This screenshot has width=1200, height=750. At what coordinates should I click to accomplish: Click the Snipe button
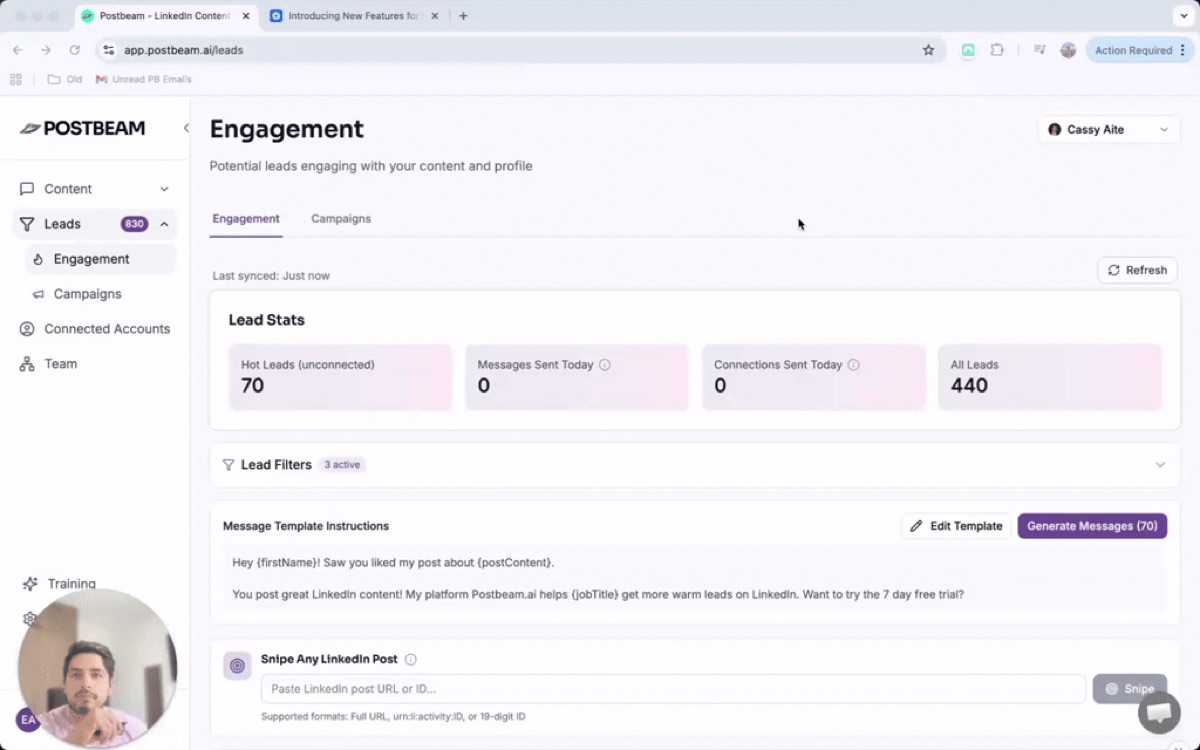1130,689
